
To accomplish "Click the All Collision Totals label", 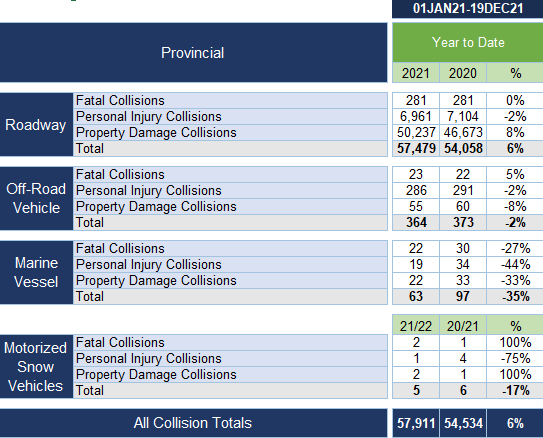I will pos(193,423).
